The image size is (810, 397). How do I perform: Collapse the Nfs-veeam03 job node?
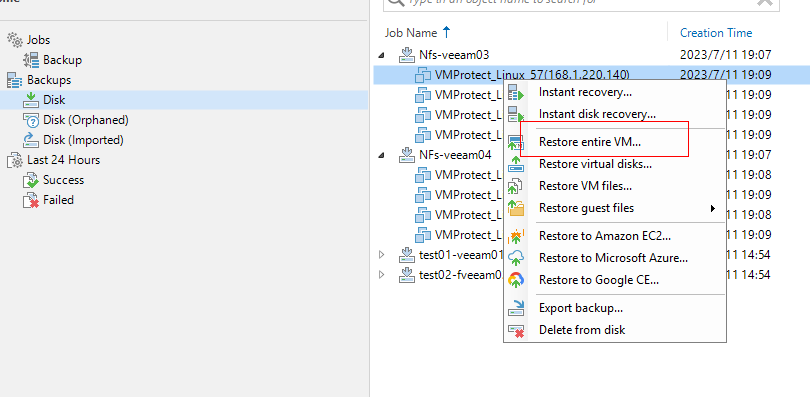pyautogui.click(x=382, y=55)
